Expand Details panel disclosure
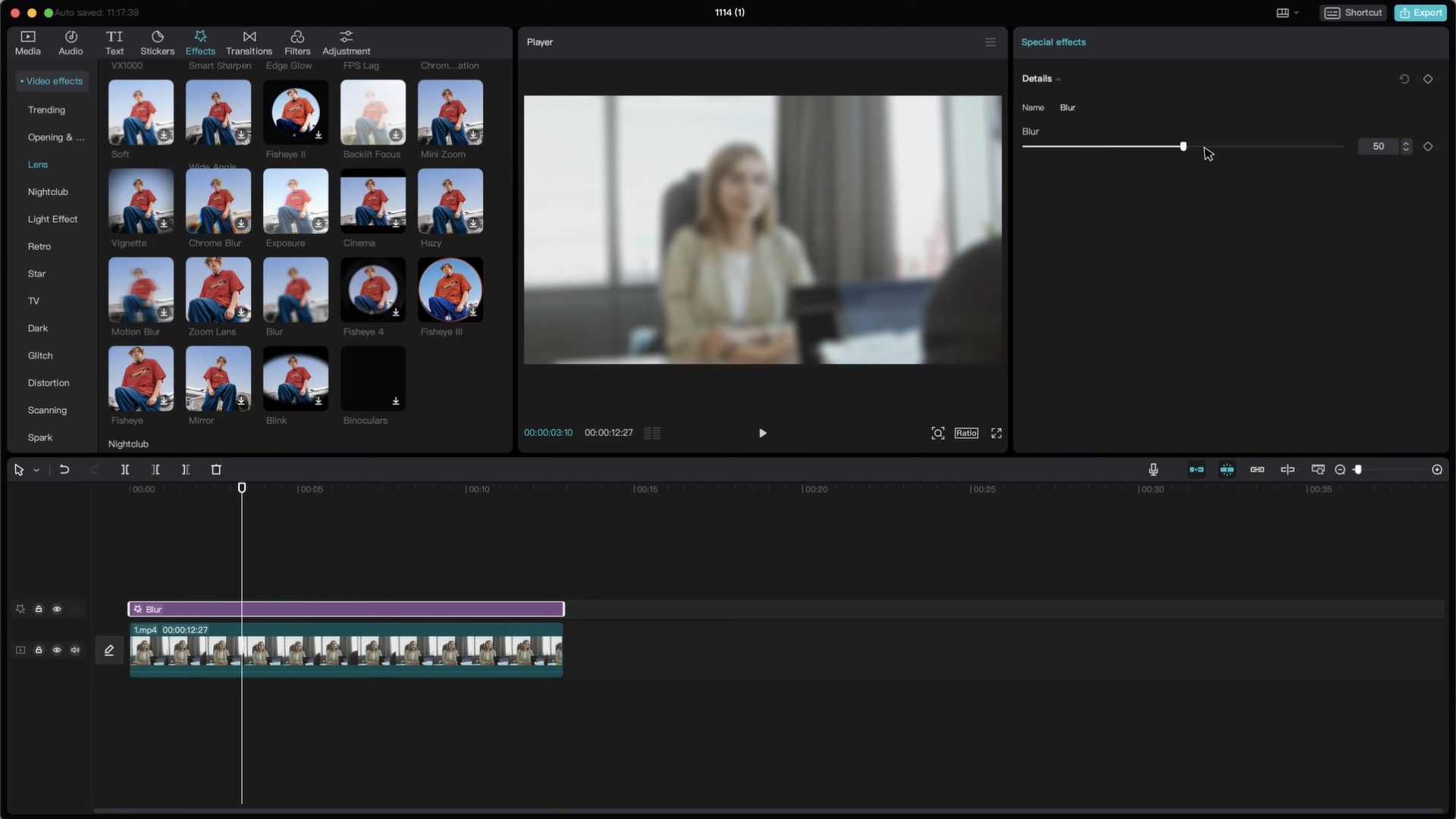Image resolution: width=1456 pixels, height=819 pixels. tap(1058, 78)
